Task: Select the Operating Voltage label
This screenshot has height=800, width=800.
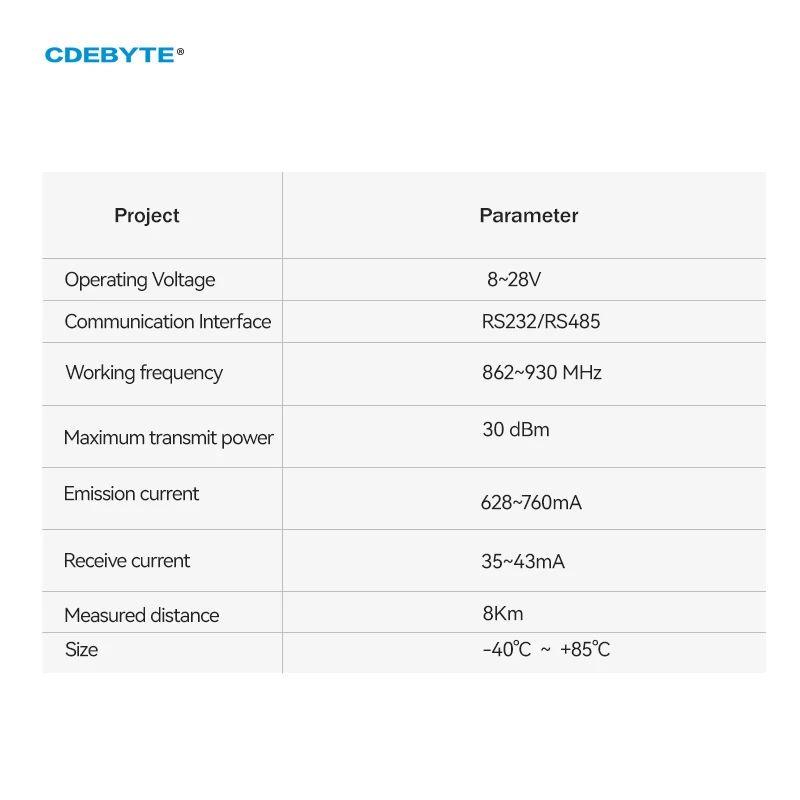Action: tap(140, 280)
